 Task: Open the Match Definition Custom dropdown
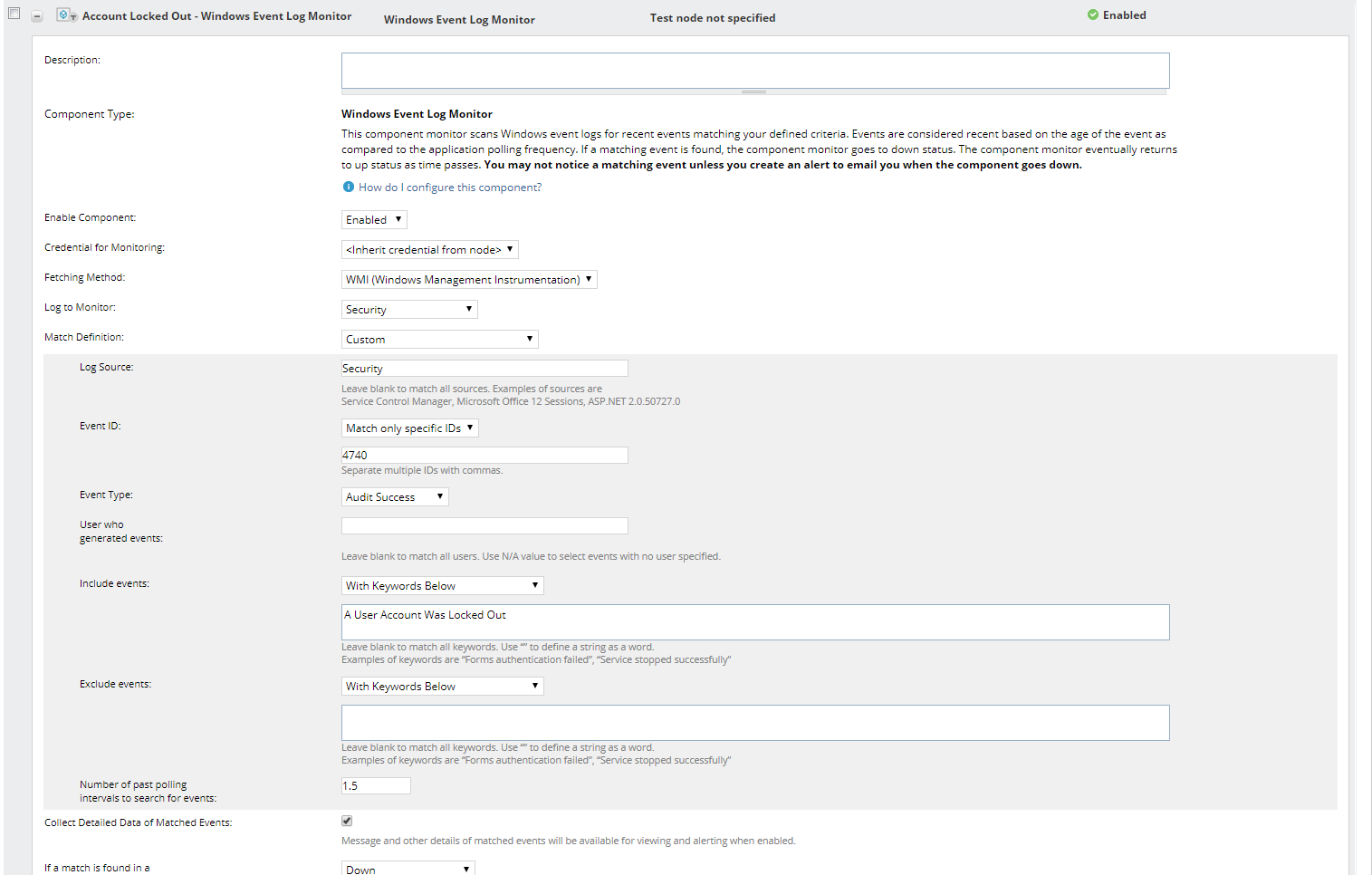click(440, 340)
